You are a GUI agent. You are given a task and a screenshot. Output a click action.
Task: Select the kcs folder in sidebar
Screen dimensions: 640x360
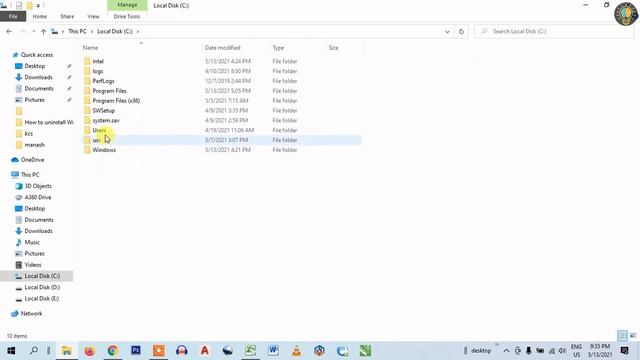coord(29,133)
